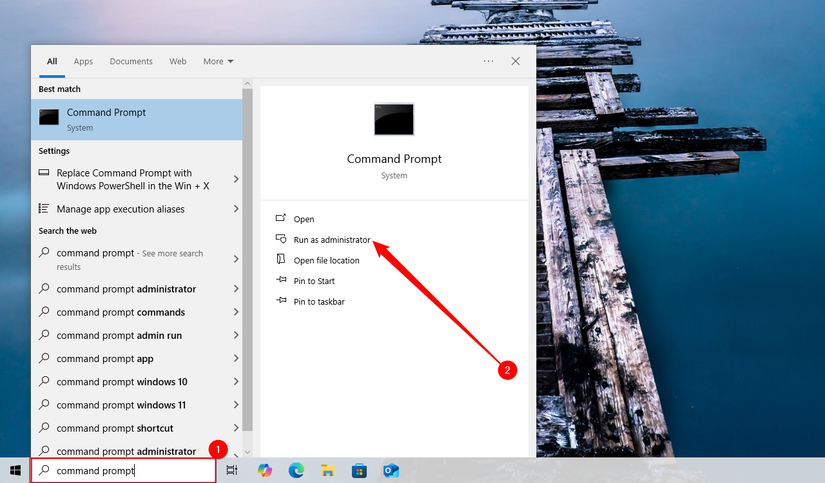Image resolution: width=825 pixels, height=483 pixels.
Task: Launch Copilot from the taskbar
Action: (265, 470)
